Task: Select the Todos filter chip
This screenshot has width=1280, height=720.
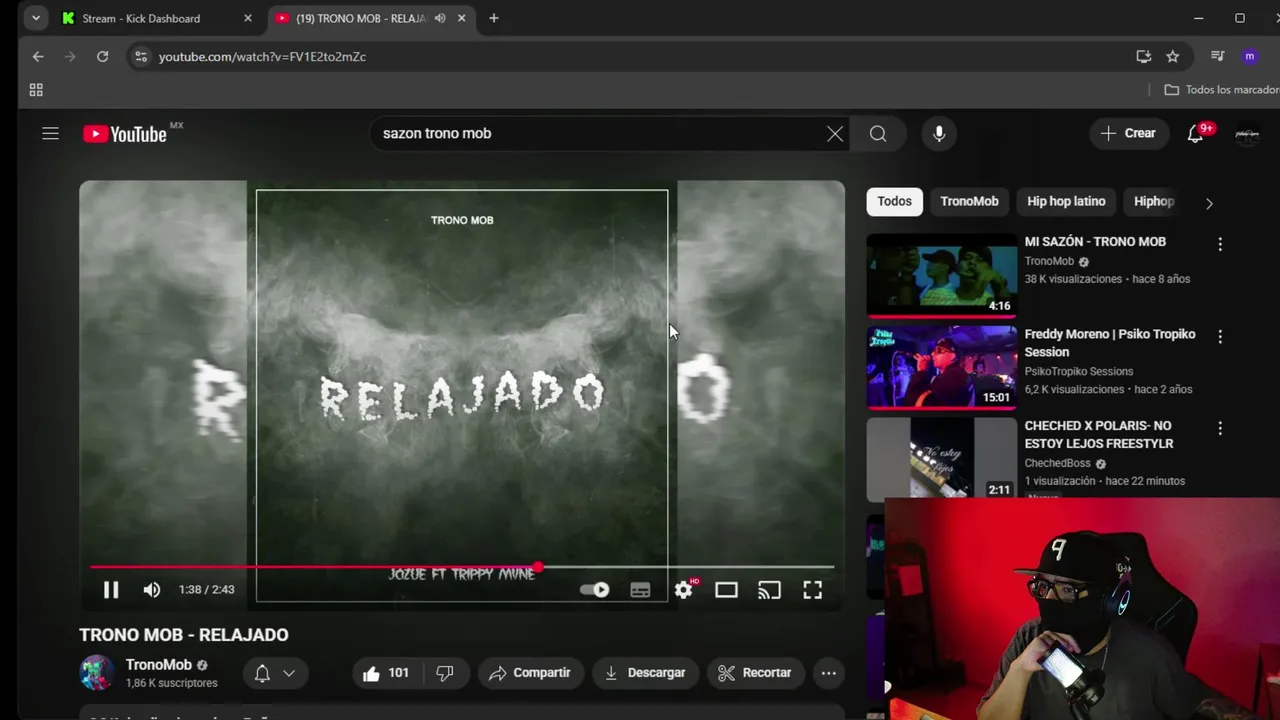Action: (894, 201)
